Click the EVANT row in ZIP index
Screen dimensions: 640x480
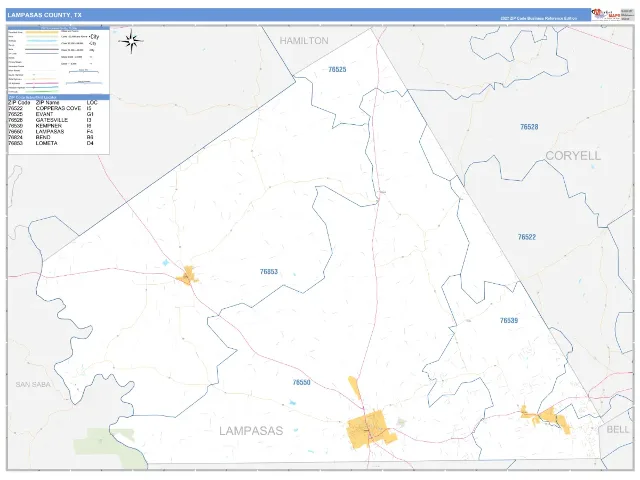(51, 114)
